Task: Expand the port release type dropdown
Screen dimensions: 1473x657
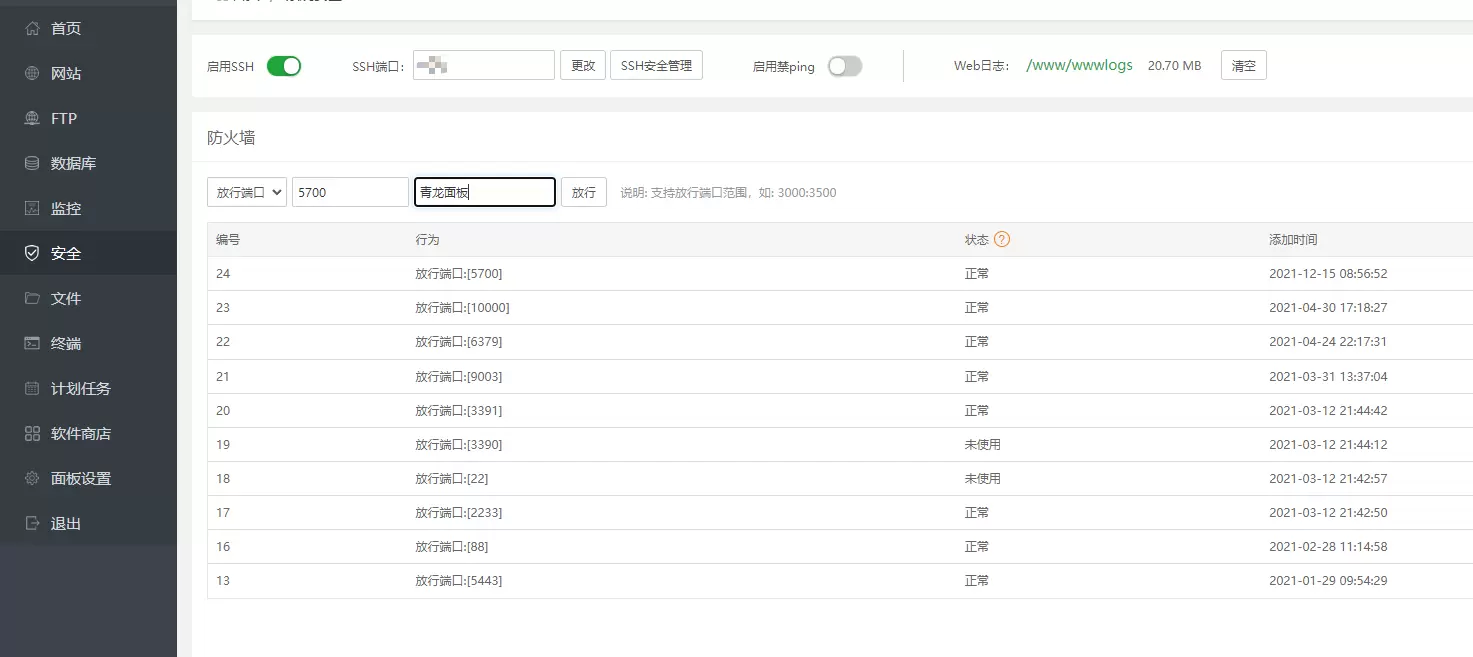Action: click(247, 192)
